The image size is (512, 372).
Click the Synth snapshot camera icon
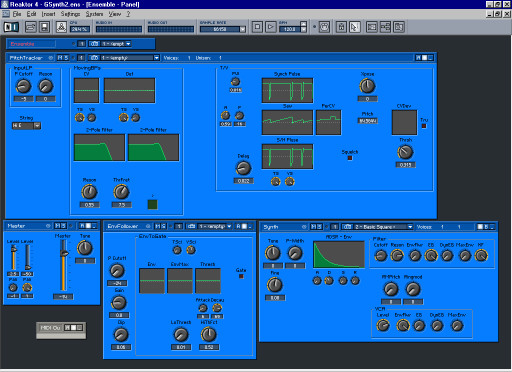(x=347, y=227)
